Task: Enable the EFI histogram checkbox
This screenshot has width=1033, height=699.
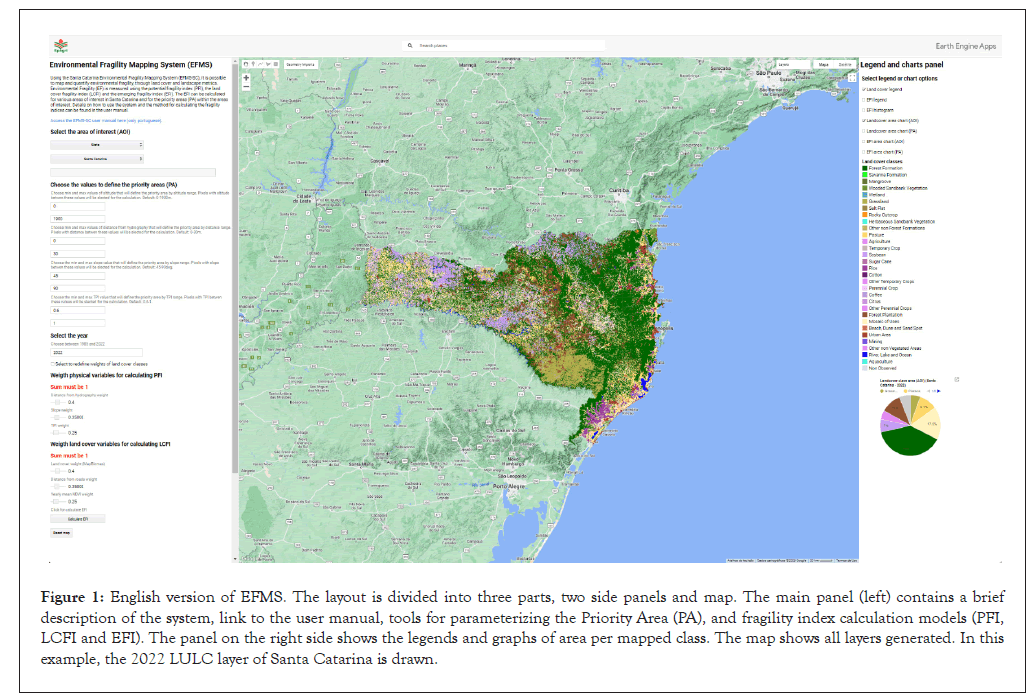Action: point(863,109)
